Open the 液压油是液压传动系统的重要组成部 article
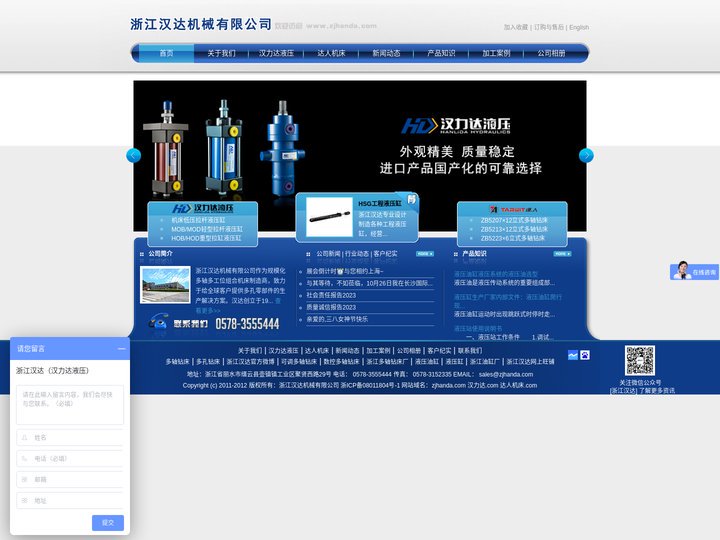The height and width of the screenshot is (540, 720). tap(504, 282)
